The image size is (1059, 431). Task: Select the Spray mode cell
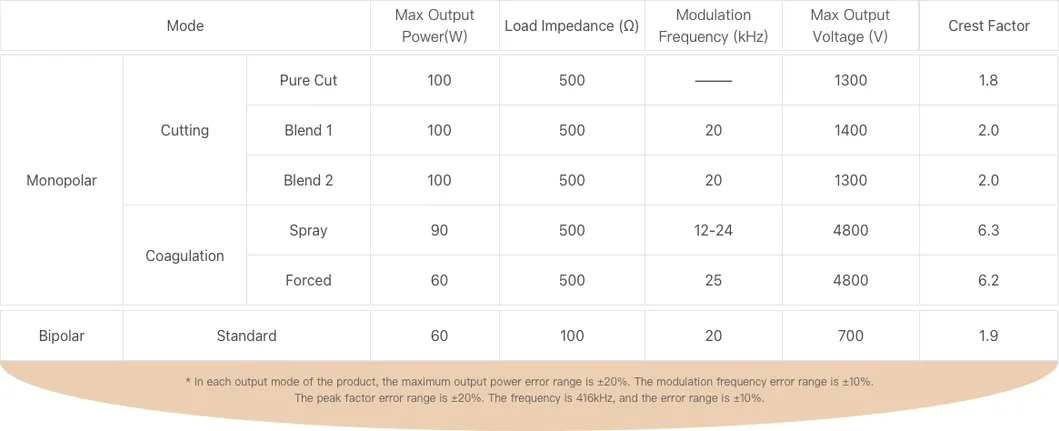click(308, 231)
